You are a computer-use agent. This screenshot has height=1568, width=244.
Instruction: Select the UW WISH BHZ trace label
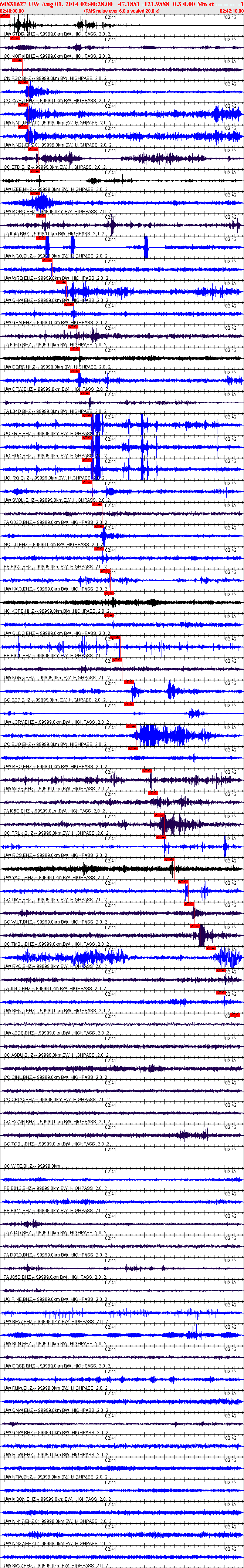click(x=56, y=790)
